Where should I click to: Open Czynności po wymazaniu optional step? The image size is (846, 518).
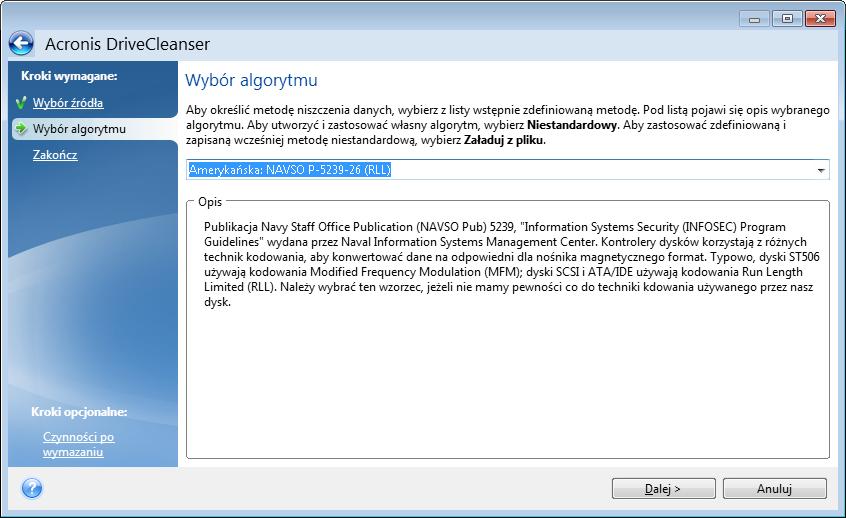pyautogui.click(x=78, y=444)
